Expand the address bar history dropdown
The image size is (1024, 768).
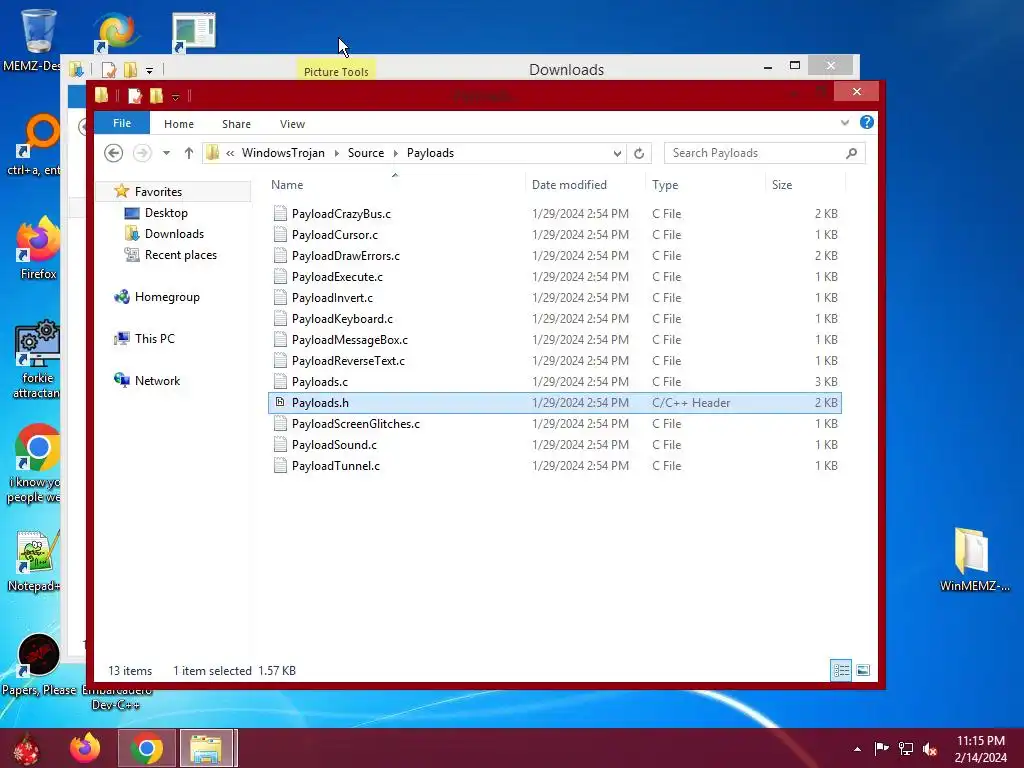(617, 153)
